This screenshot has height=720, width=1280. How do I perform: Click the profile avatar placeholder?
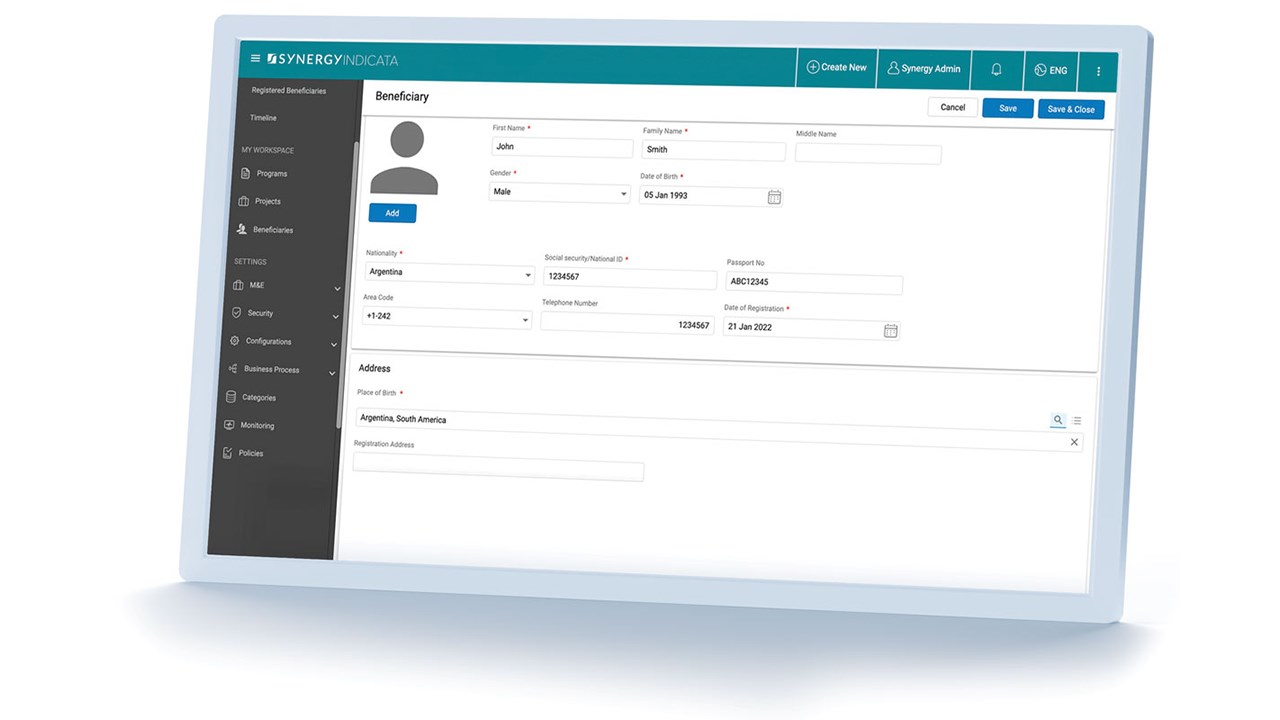[x=404, y=157]
